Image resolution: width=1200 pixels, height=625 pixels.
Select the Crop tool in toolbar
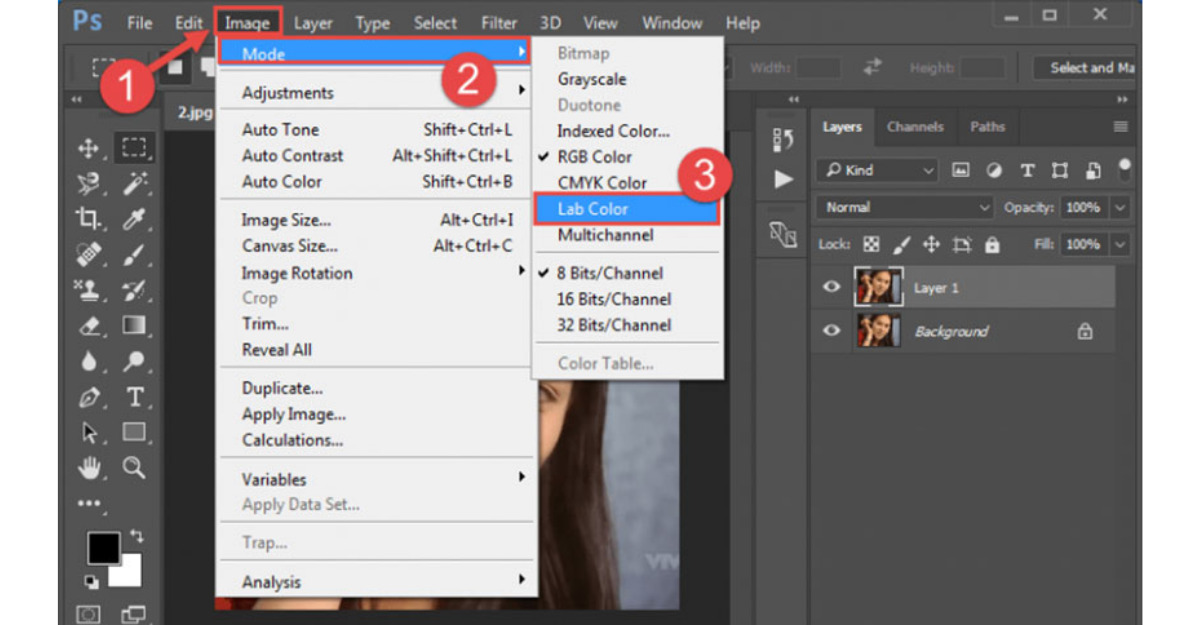tap(90, 220)
